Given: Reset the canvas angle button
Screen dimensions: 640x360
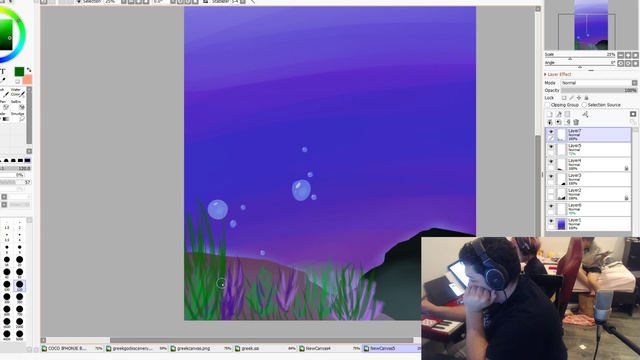Looking at the screenshot, I should (636, 63).
